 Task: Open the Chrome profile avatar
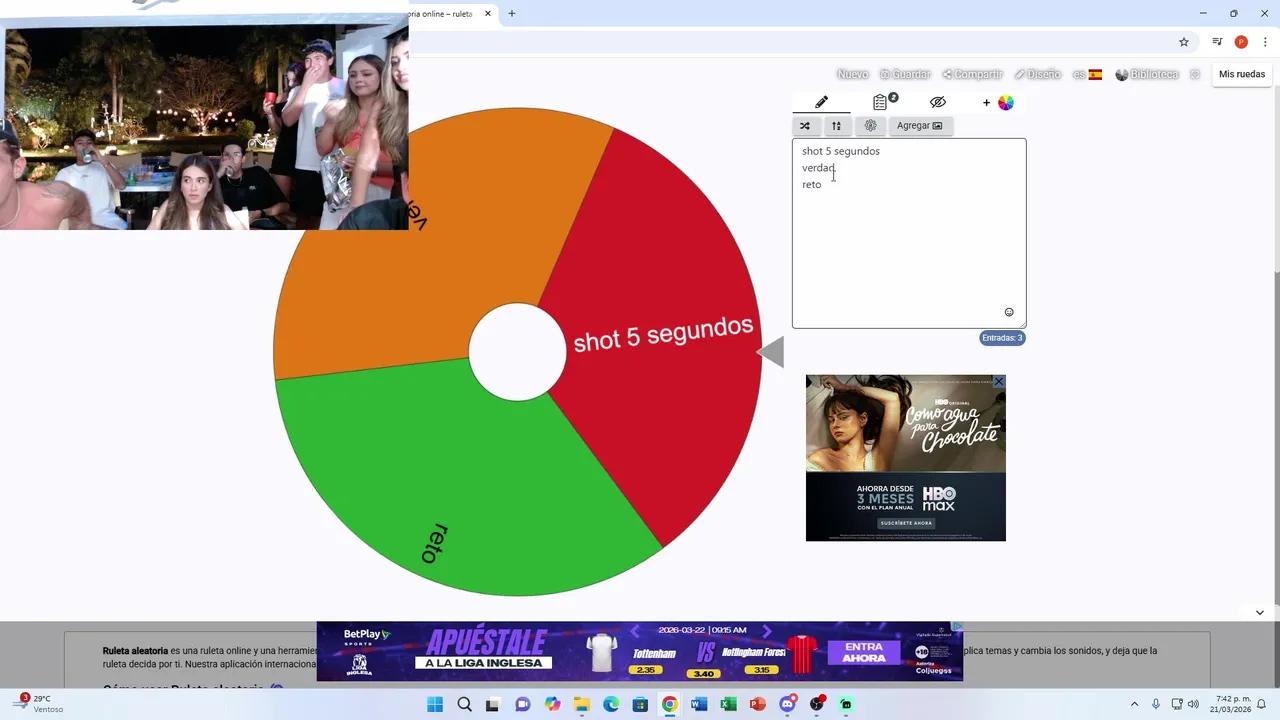[x=1241, y=42]
